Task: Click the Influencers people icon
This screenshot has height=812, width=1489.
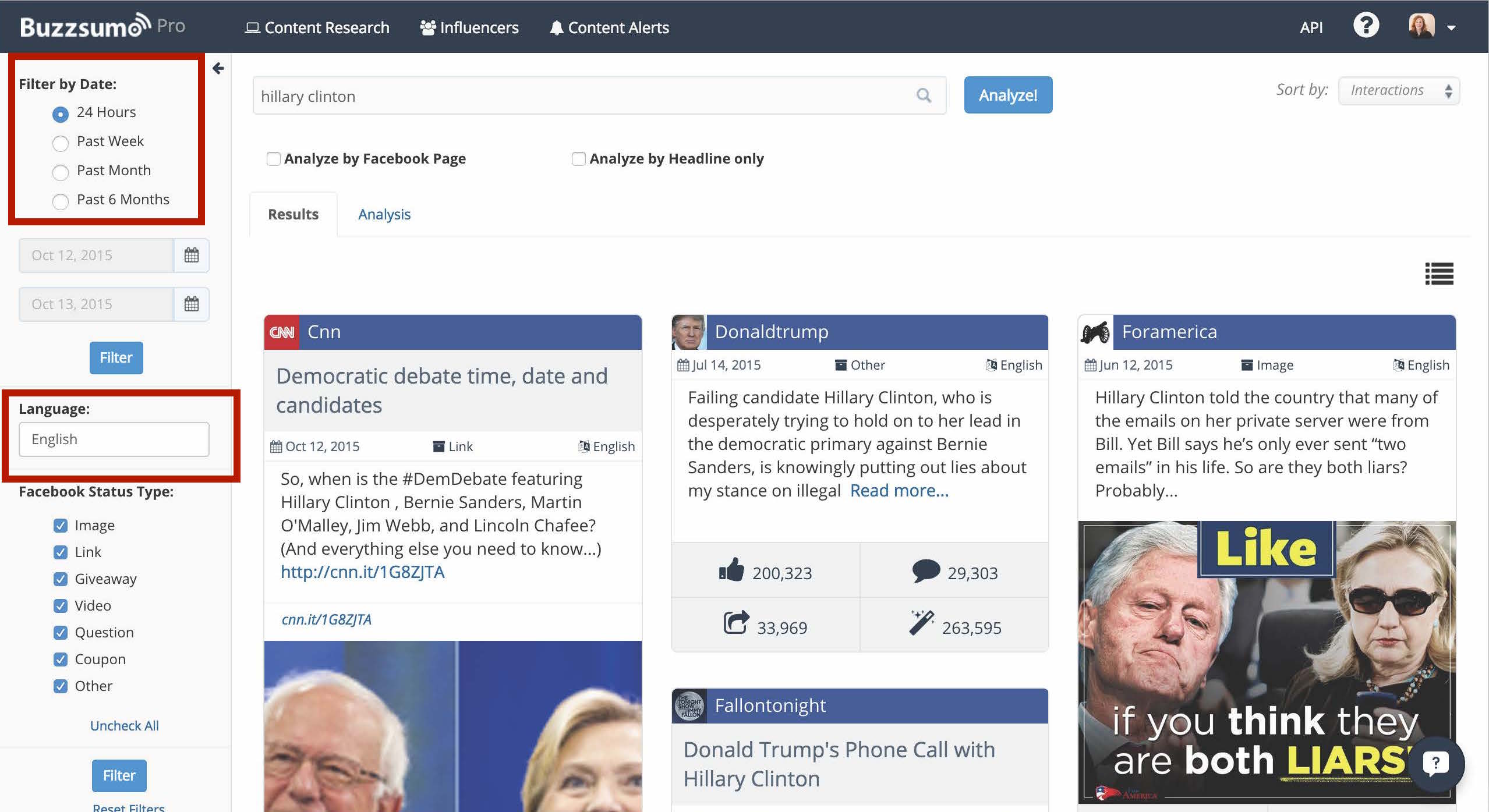Action: (x=428, y=28)
